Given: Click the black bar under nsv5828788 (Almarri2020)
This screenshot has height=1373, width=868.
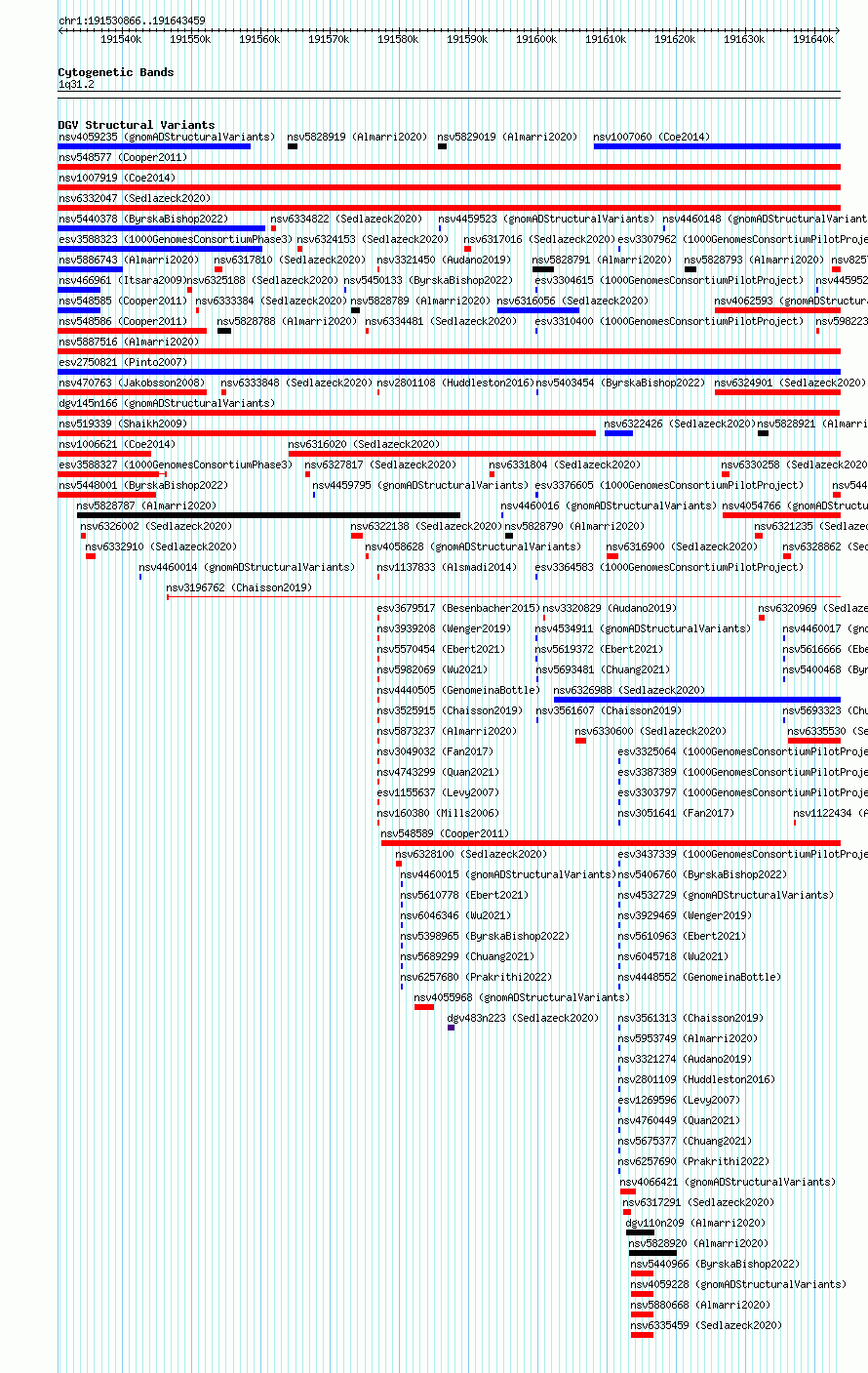Looking at the screenshot, I should click(224, 331).
